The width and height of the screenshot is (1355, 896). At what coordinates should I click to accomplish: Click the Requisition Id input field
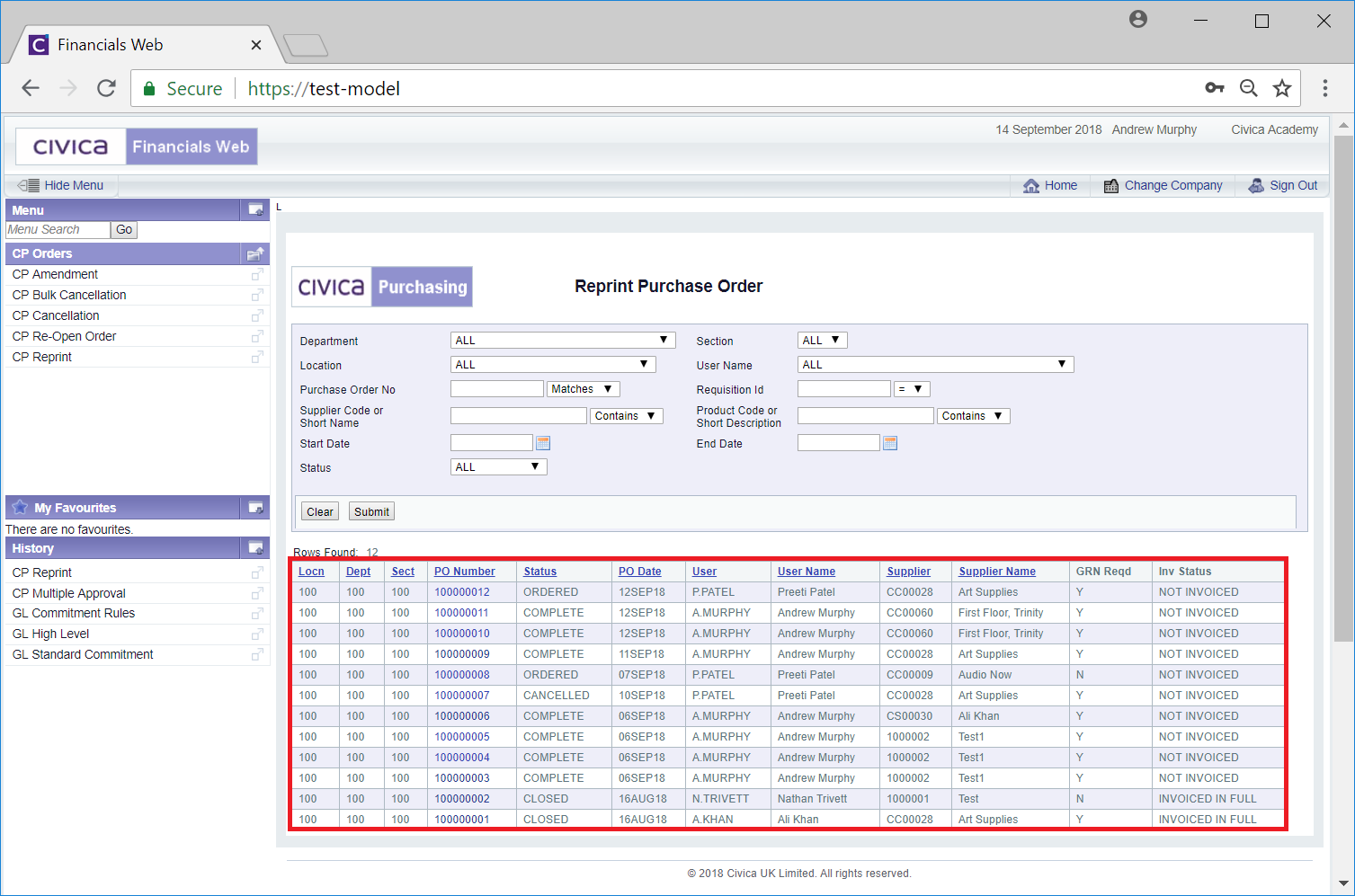(x=844, y=389)
